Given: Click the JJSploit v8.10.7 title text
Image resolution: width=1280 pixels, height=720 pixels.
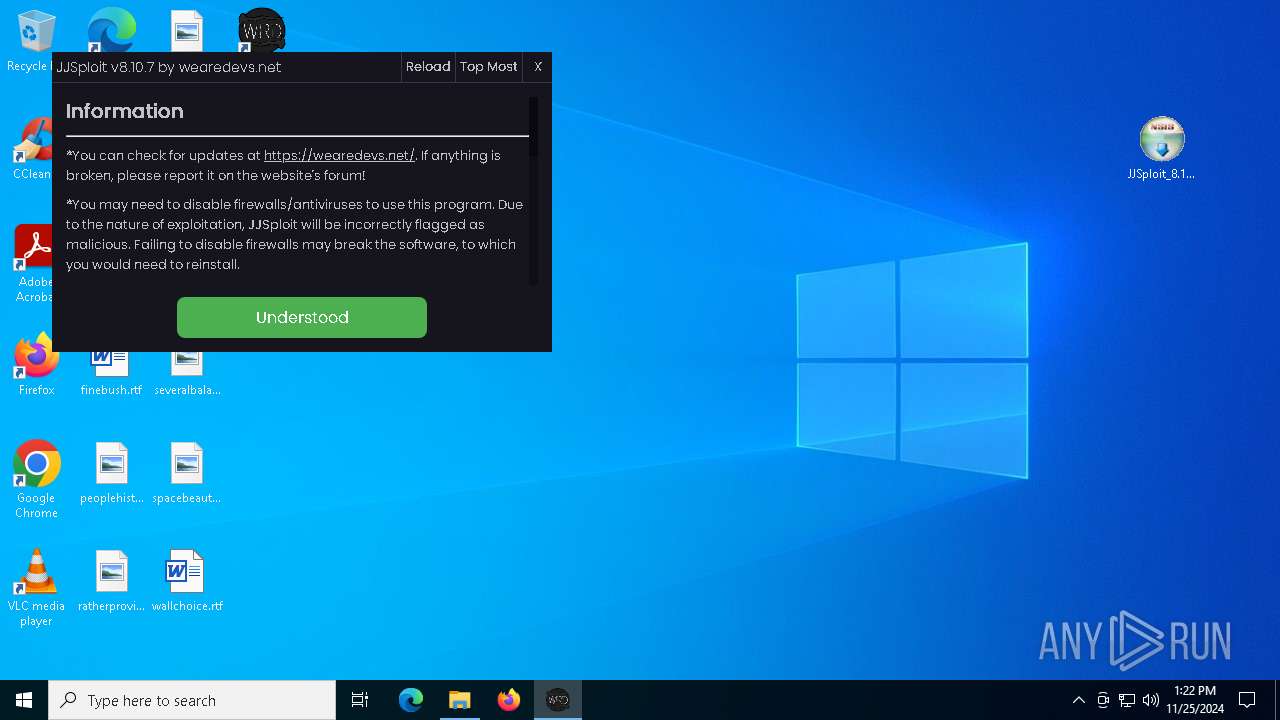Looking at the screenshot, I should coord(168,67).
